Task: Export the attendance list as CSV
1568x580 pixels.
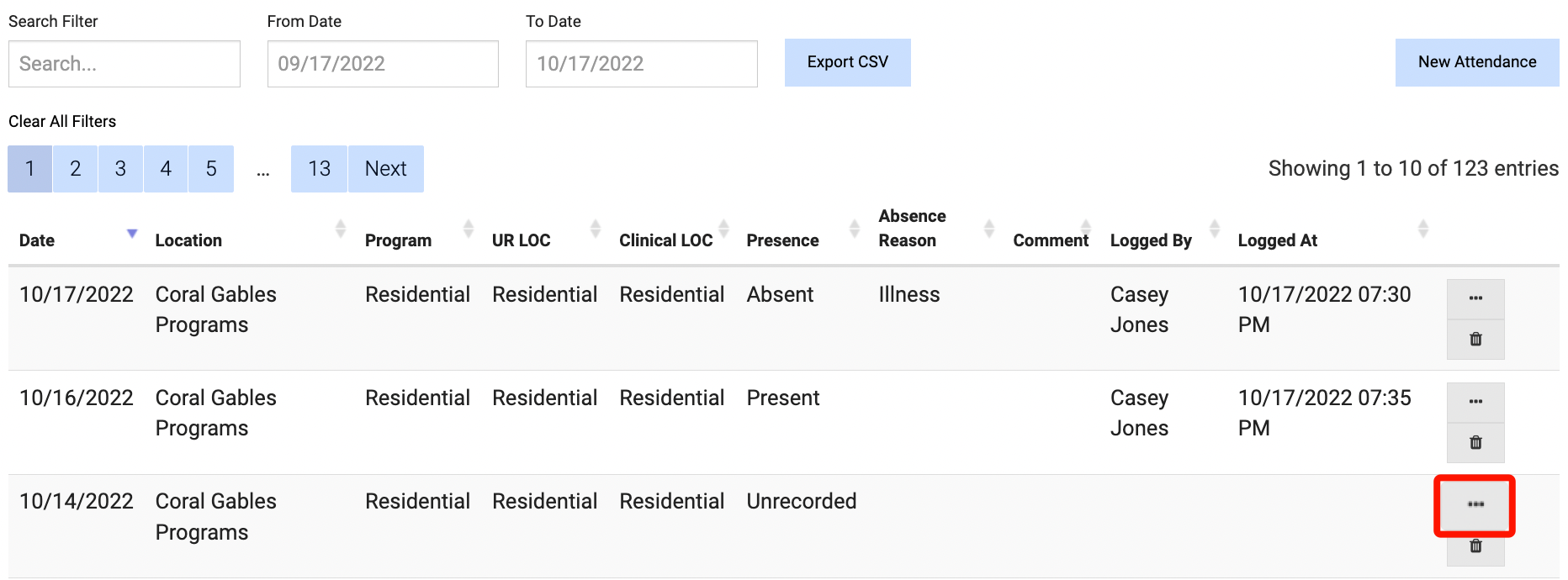Action: (847, 62)
